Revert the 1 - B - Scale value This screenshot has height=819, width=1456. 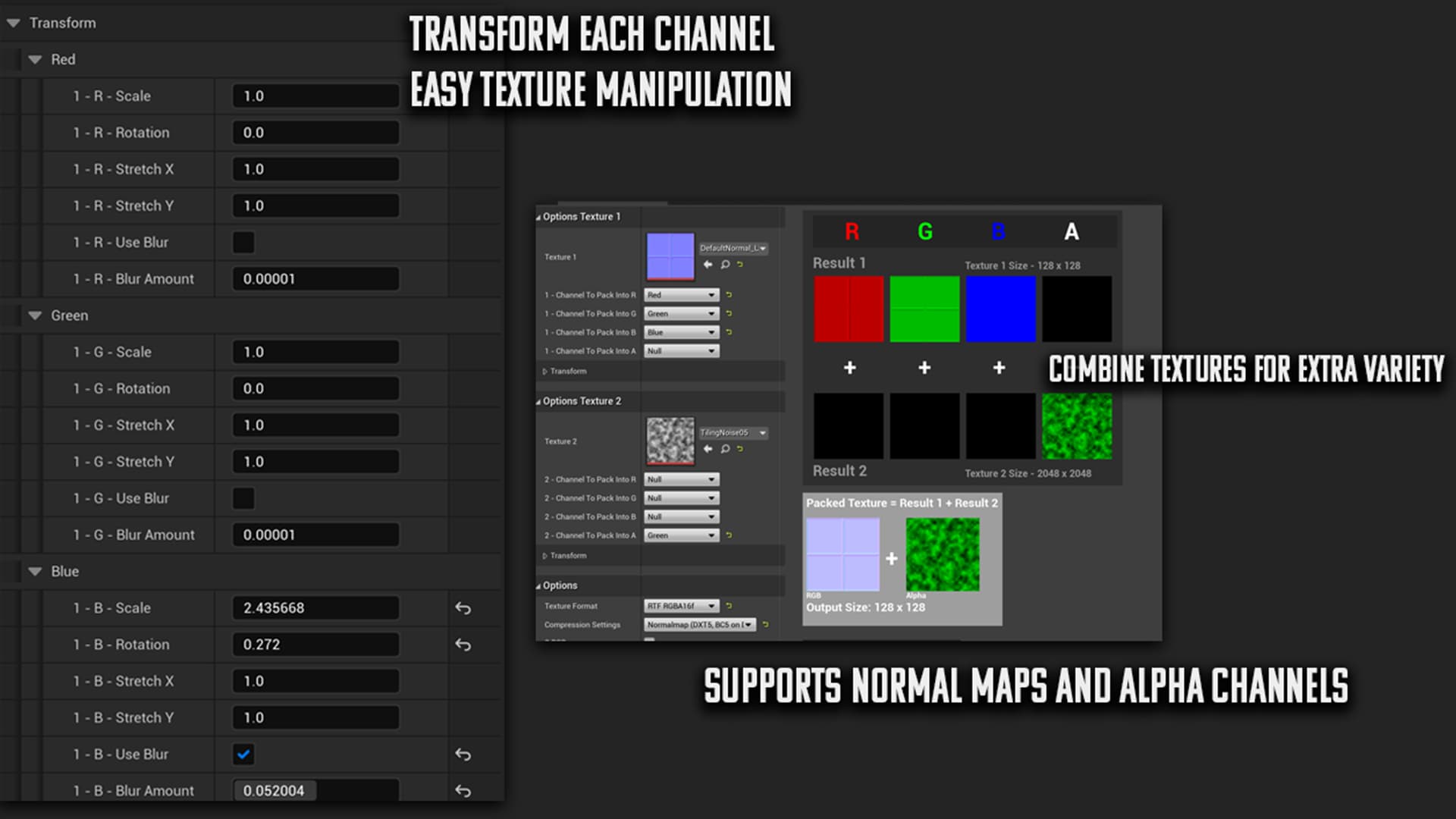pyautogui.click(x=464, y=607)
